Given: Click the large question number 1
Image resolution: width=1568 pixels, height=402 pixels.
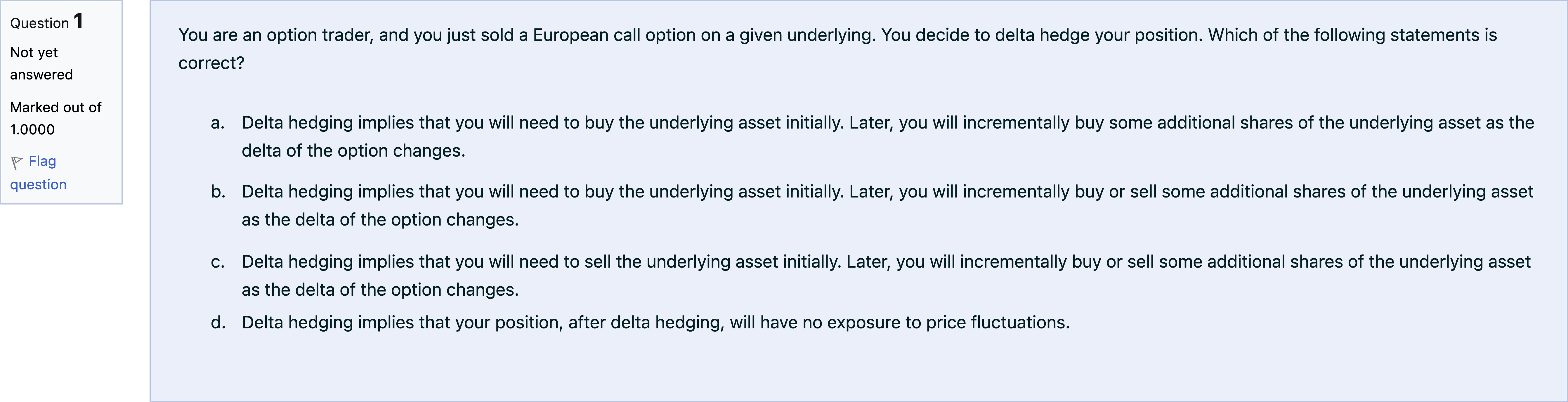Looking at the screenshot, I should pyautogui.click(x=79, y=21).
